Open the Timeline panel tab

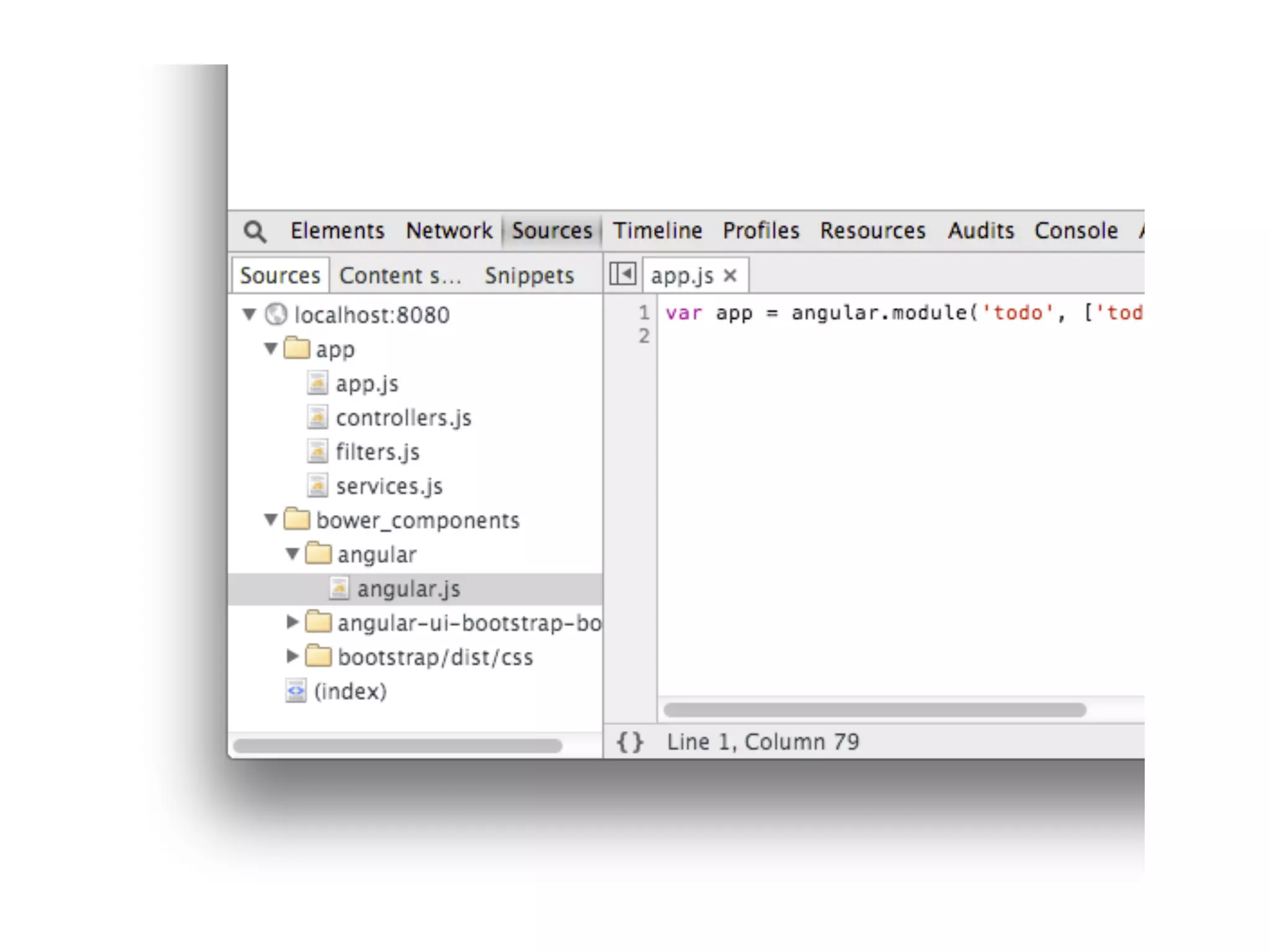tap(657, 231)
